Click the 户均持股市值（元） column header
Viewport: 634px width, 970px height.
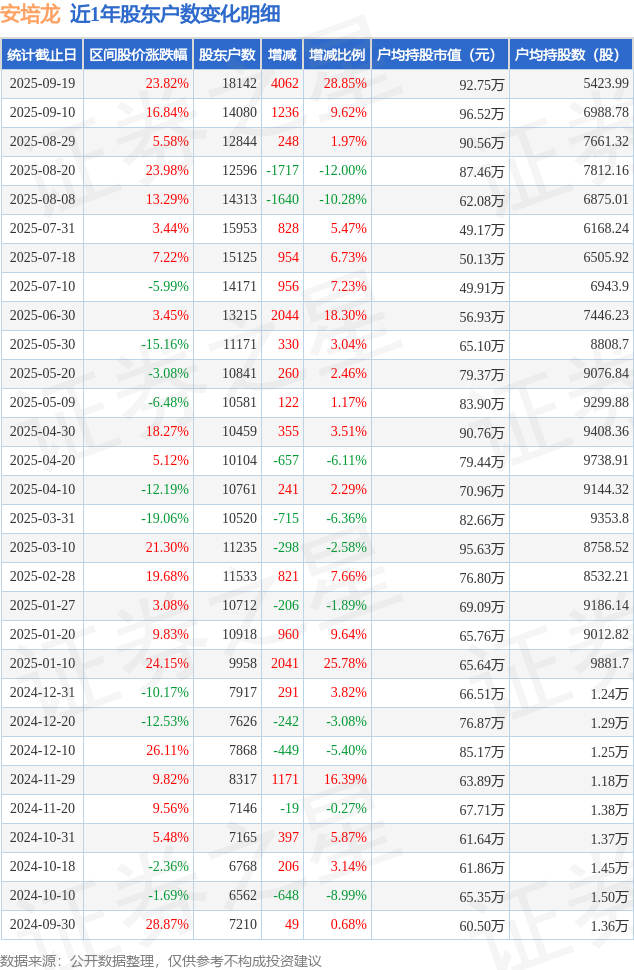pos(440,55)
